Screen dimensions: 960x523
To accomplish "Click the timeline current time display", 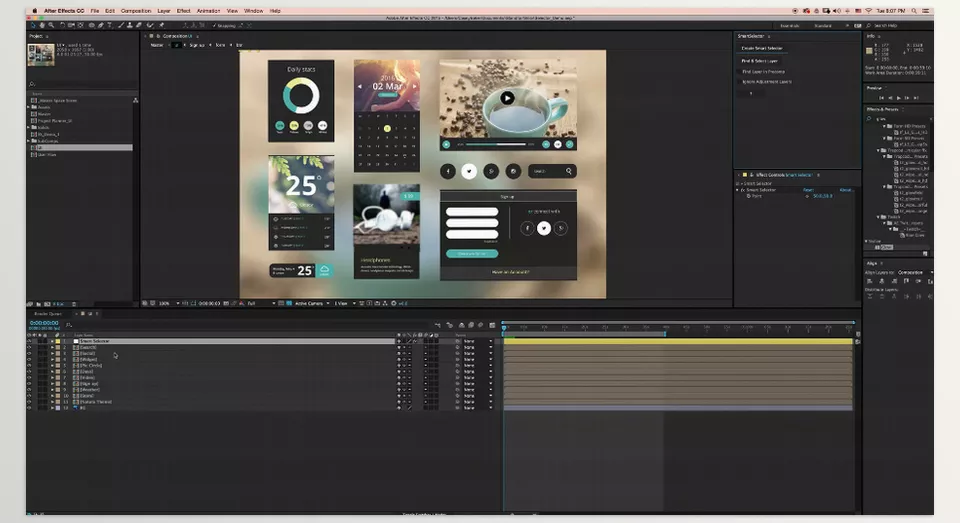I will [x=44, y=323].
